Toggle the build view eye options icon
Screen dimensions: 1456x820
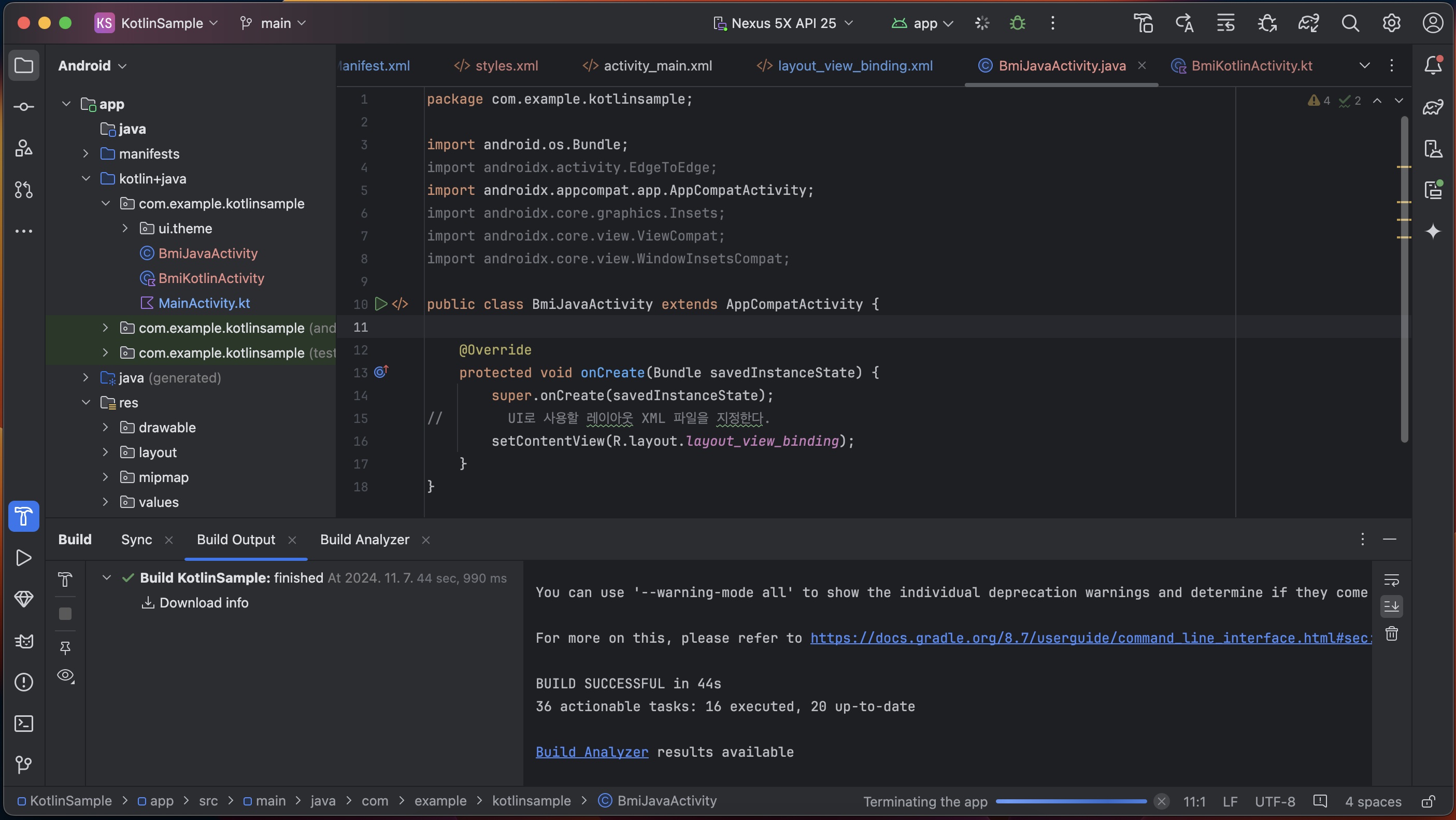(66, 675)
